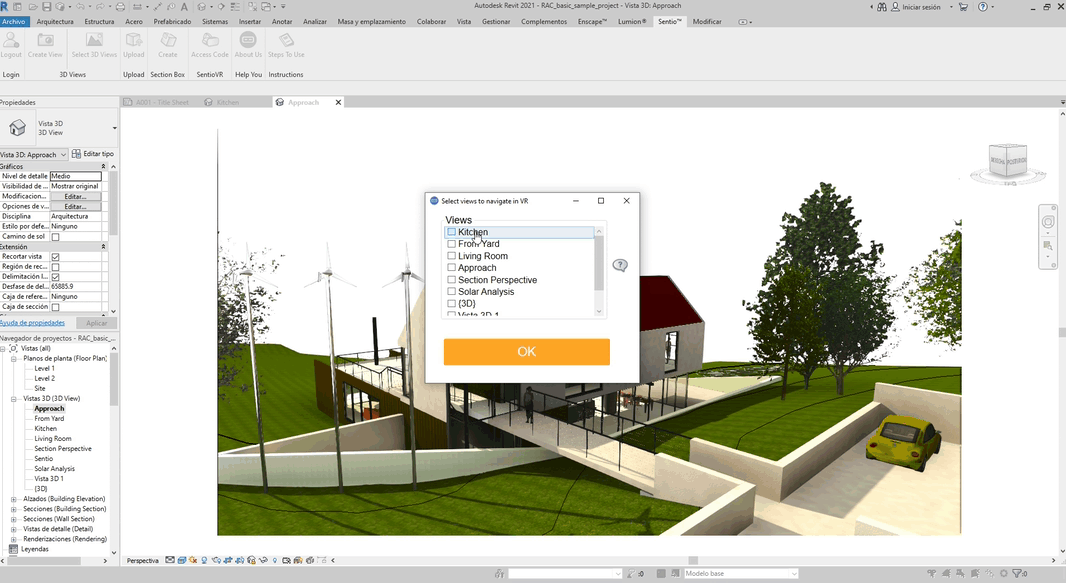Click the Nivel de detalle Medio field
This screenshot has width=1066, height=583.
coord(75,176)
